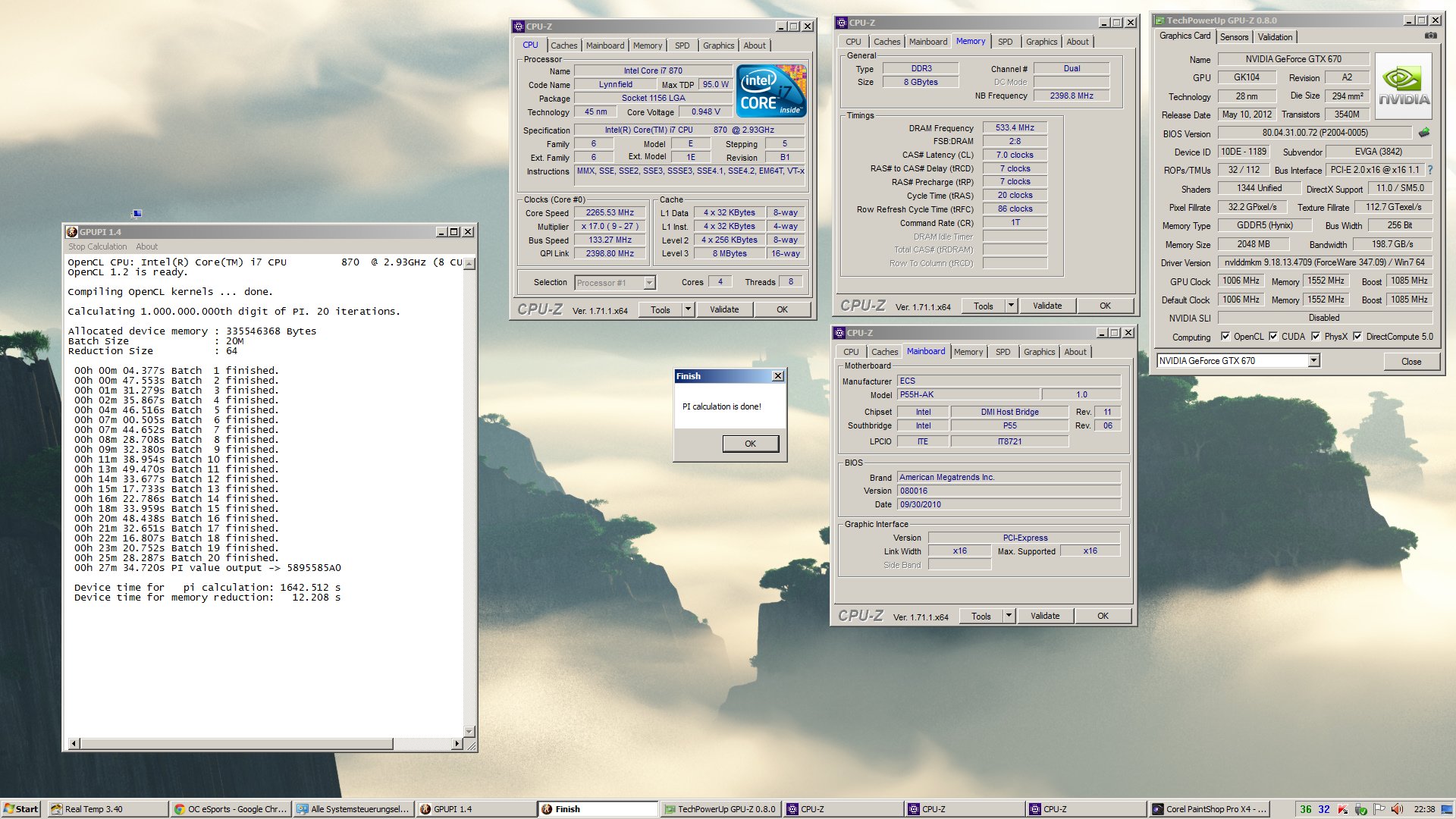Viewport: 1456px width, 819px height.
Task: Toggle the OpenCL checkbox in GPU-Z
Action: [x=1225, y=337]
